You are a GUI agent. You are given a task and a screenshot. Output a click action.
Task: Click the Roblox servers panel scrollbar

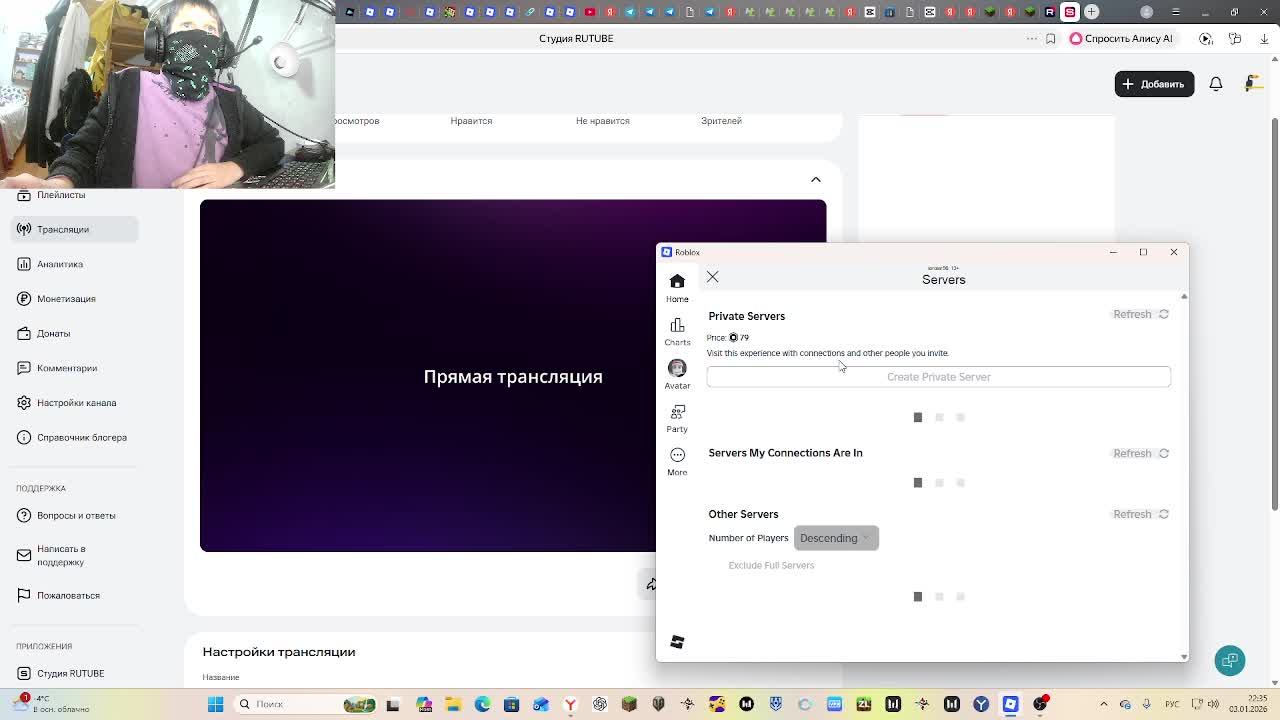pos(1184,476)
